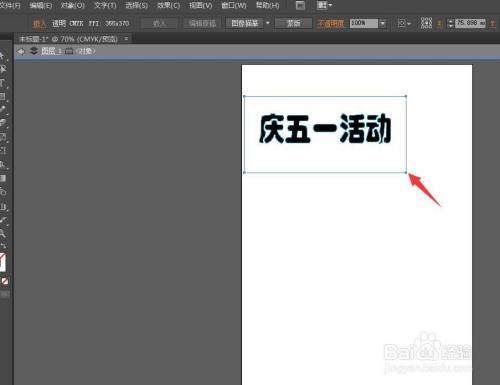Select the Rectangle tool
Viewport: 500px width, 385px height.
[x=3, y=97]
